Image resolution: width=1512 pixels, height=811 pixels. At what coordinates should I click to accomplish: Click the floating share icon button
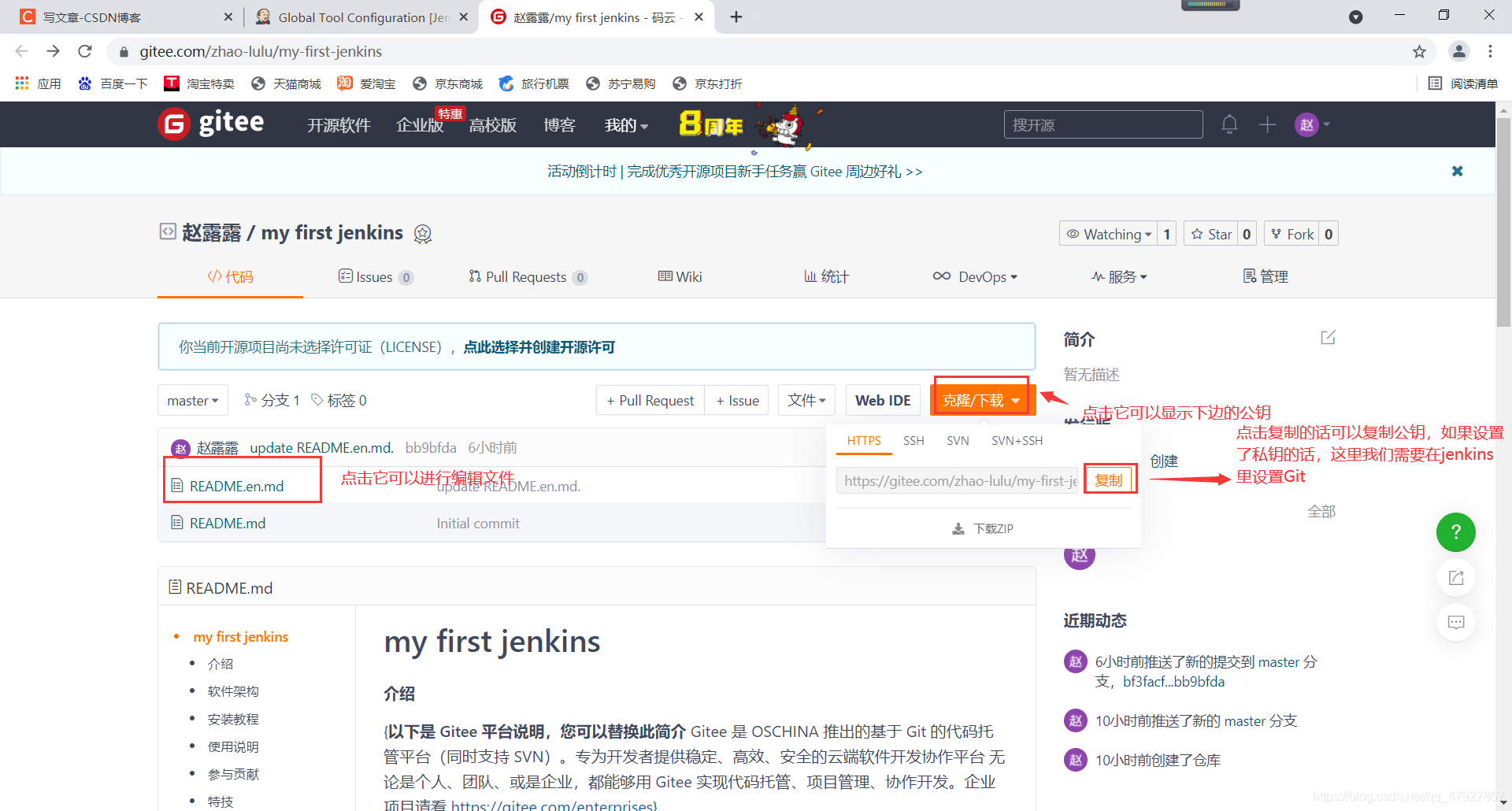coord(1456,578)
